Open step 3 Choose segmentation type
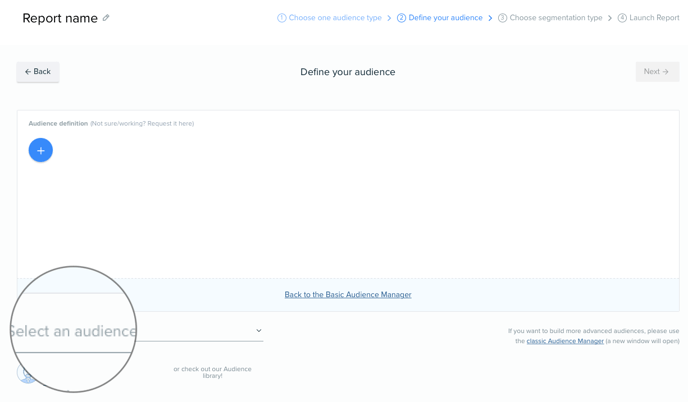Viewport: 688px width, 402px height. tap(550, 18)
